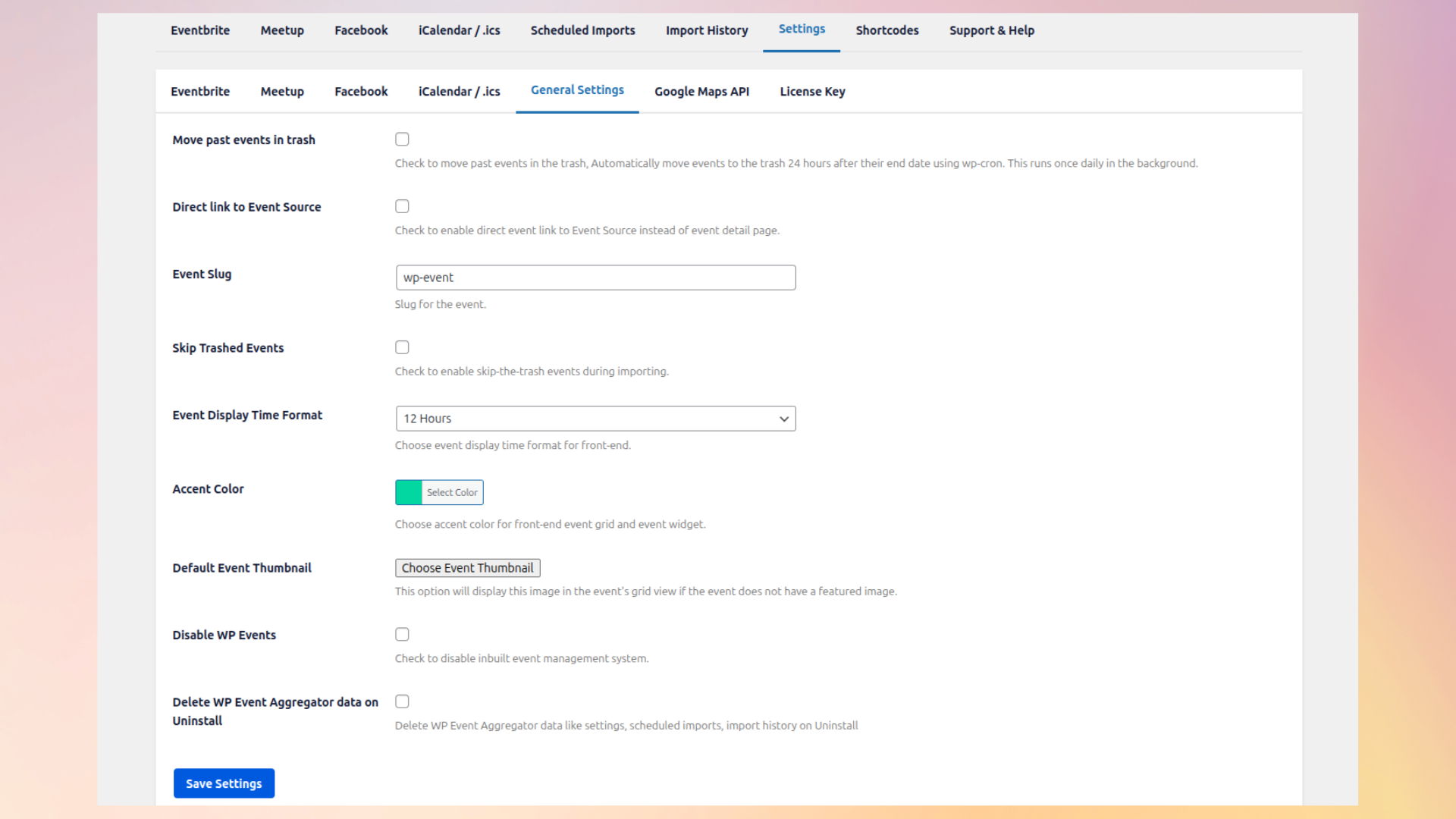Open the accent color picker
Image resolution: width=1456 pixels, height=819 pixels.
(439, 491)
